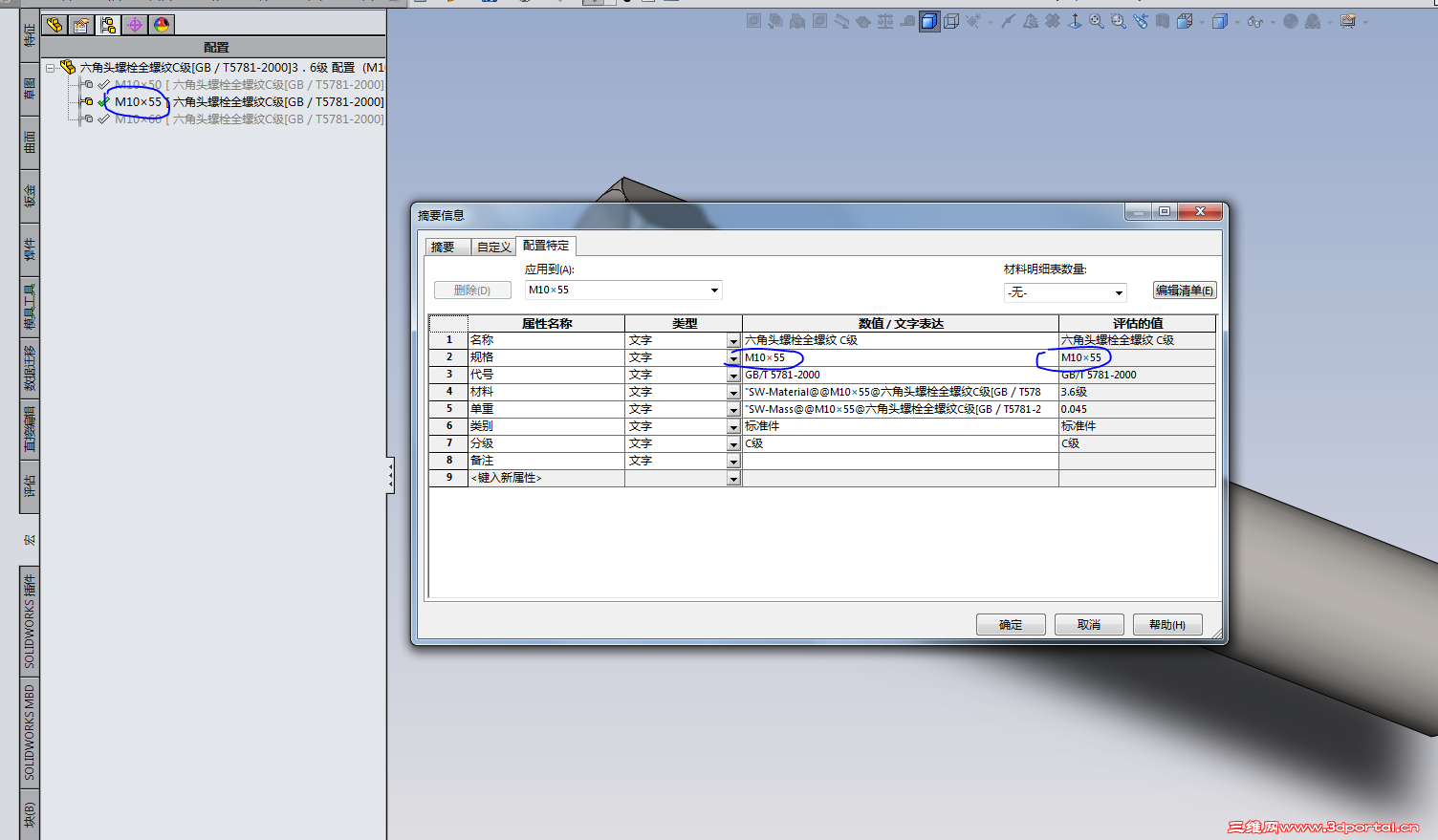Screen dimensions: 1438x840
Task: Click the Display Style cube icon
Action: (1220, 21)
